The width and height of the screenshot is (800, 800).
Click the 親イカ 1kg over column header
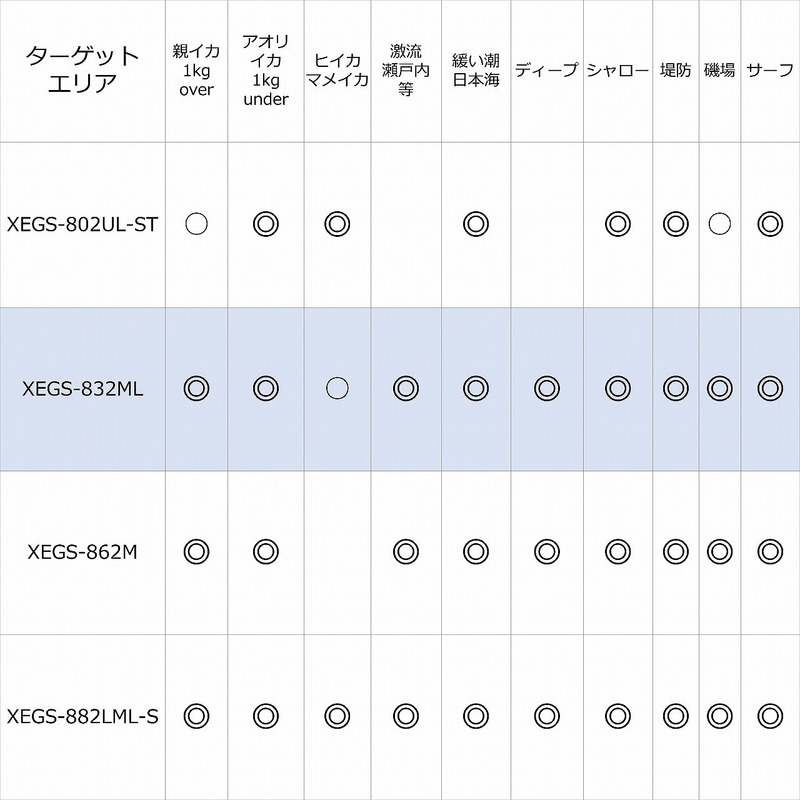click(196, 69)
